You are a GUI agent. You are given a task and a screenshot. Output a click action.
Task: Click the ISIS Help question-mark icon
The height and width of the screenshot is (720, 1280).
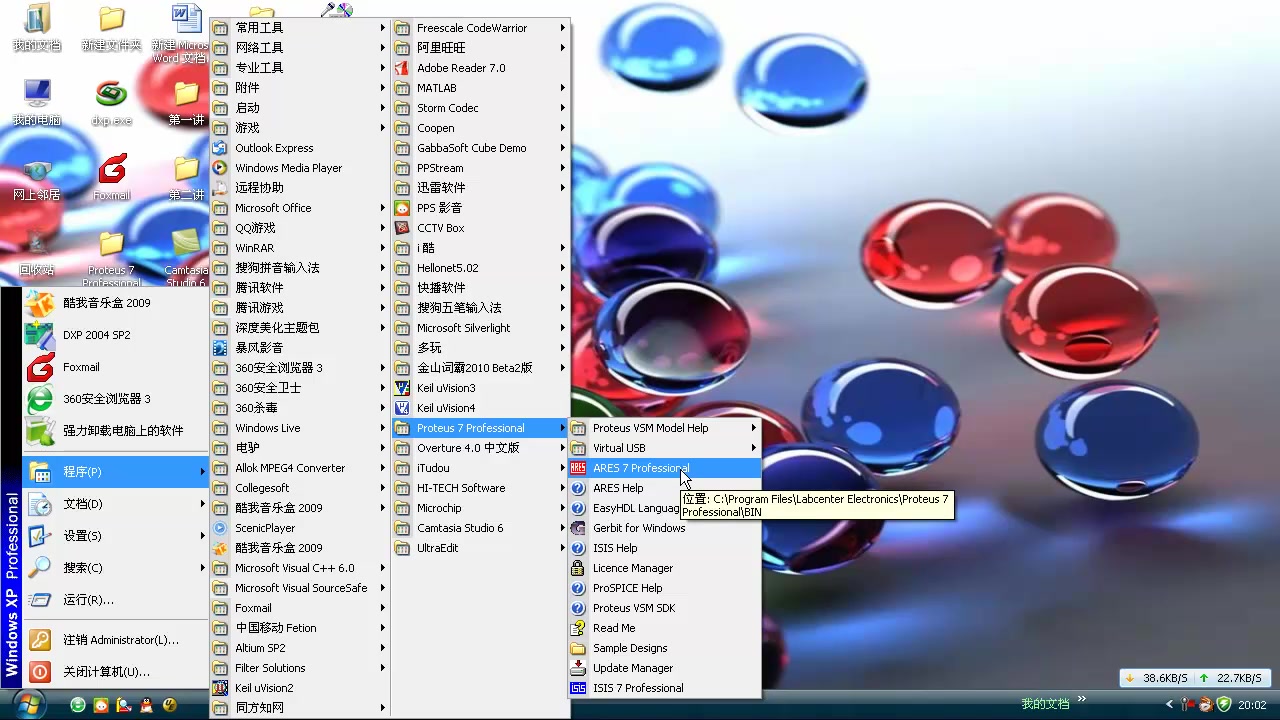[x=578, y=548]
